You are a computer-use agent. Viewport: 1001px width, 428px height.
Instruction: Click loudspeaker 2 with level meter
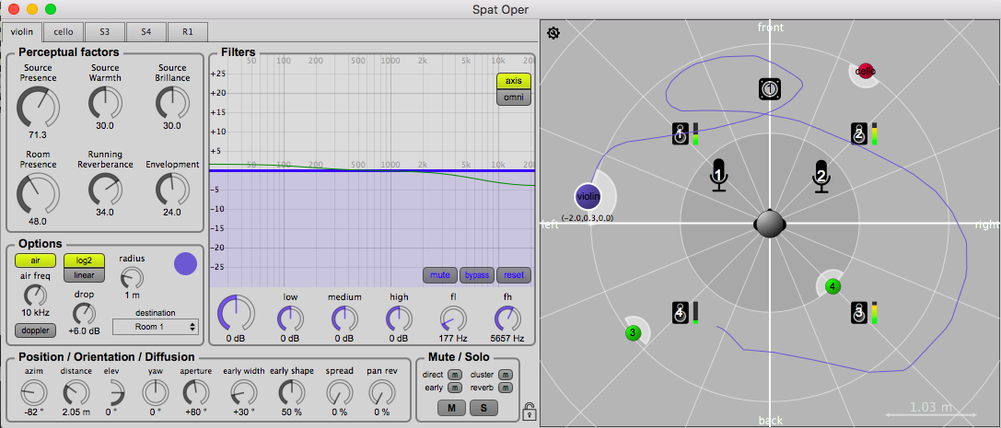pyautogui.click(x=859, y=134)
